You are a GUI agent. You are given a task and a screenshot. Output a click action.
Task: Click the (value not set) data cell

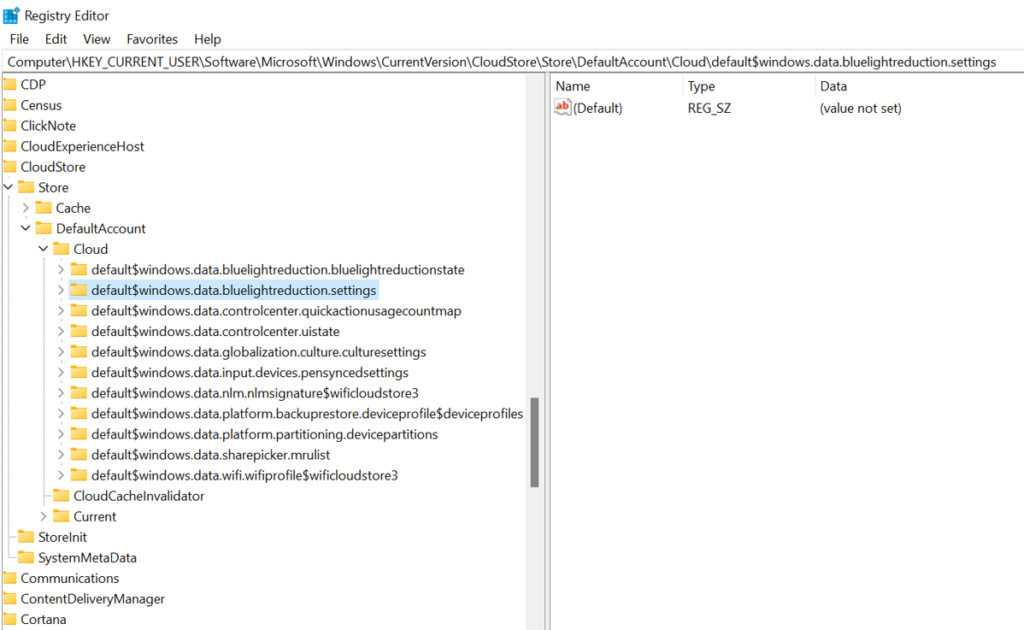click(860, 108)
